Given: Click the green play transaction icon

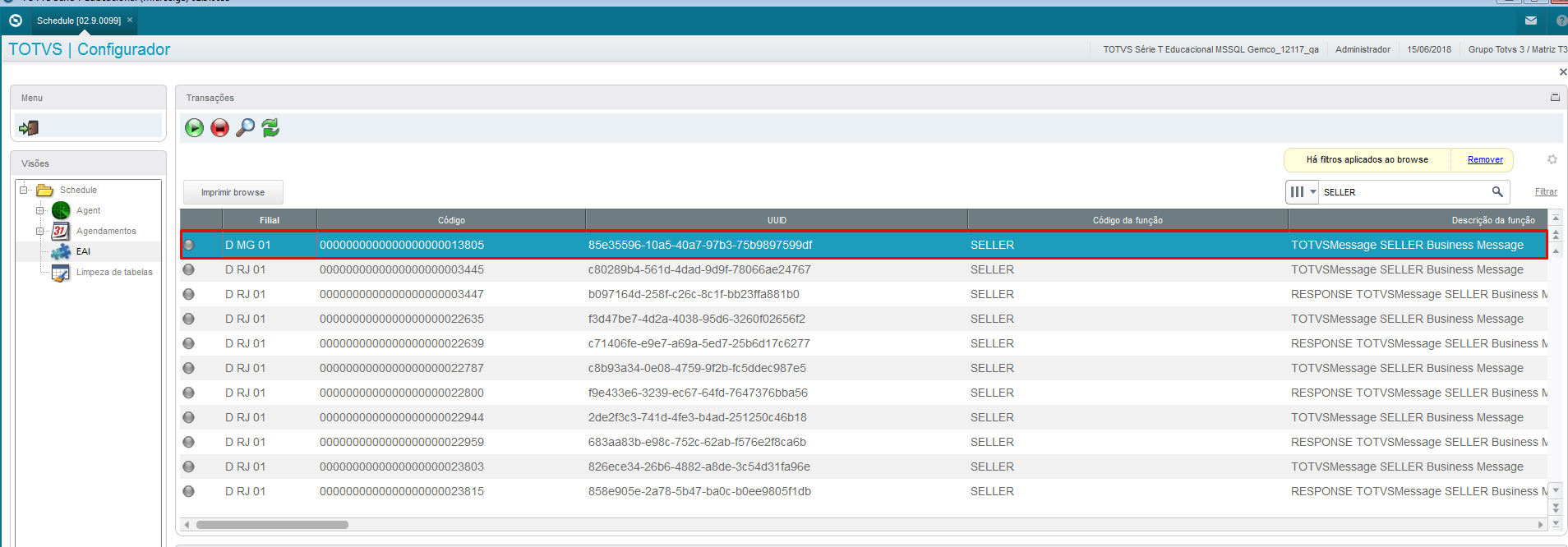Looking at the screenshot, I should 194,127.
